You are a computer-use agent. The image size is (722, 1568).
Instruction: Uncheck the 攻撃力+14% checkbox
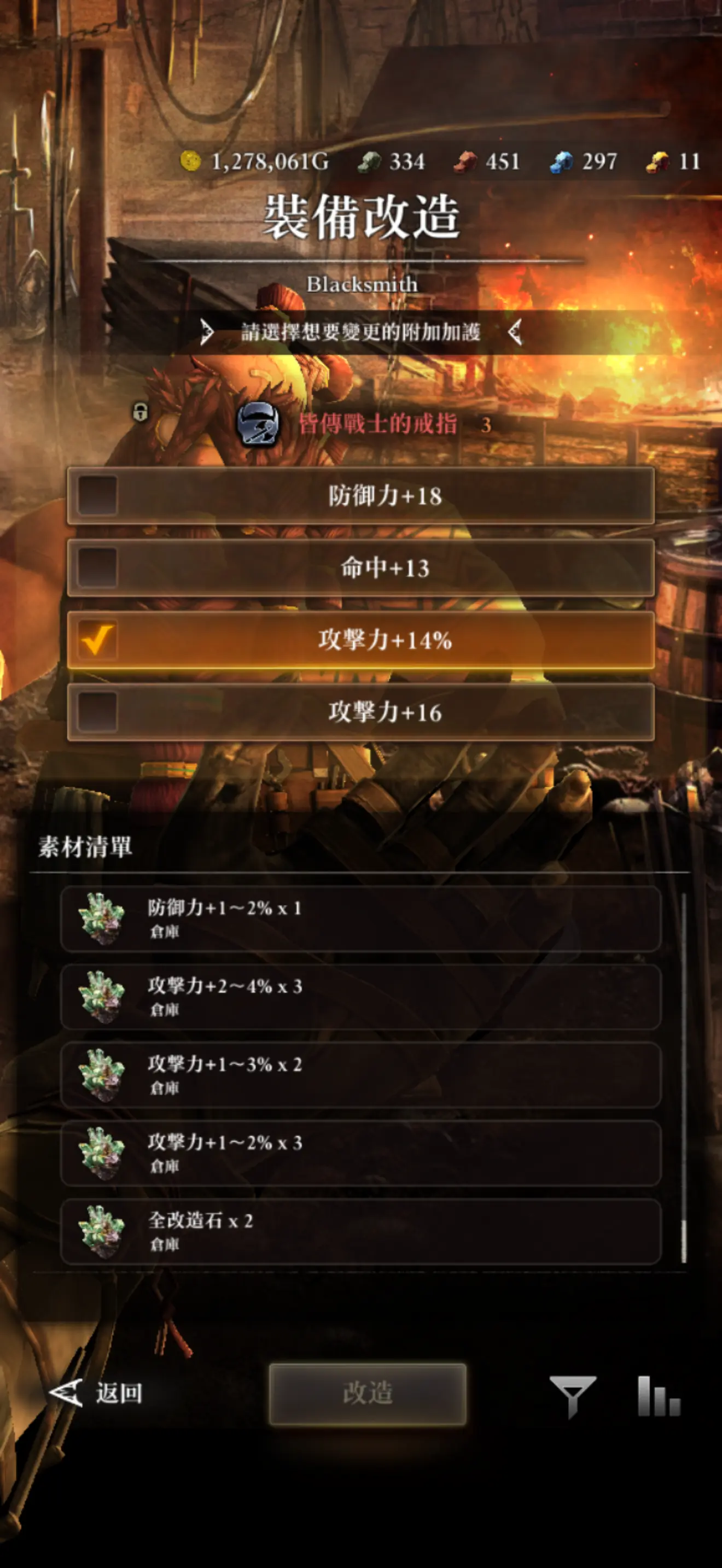tap(97, 640)
